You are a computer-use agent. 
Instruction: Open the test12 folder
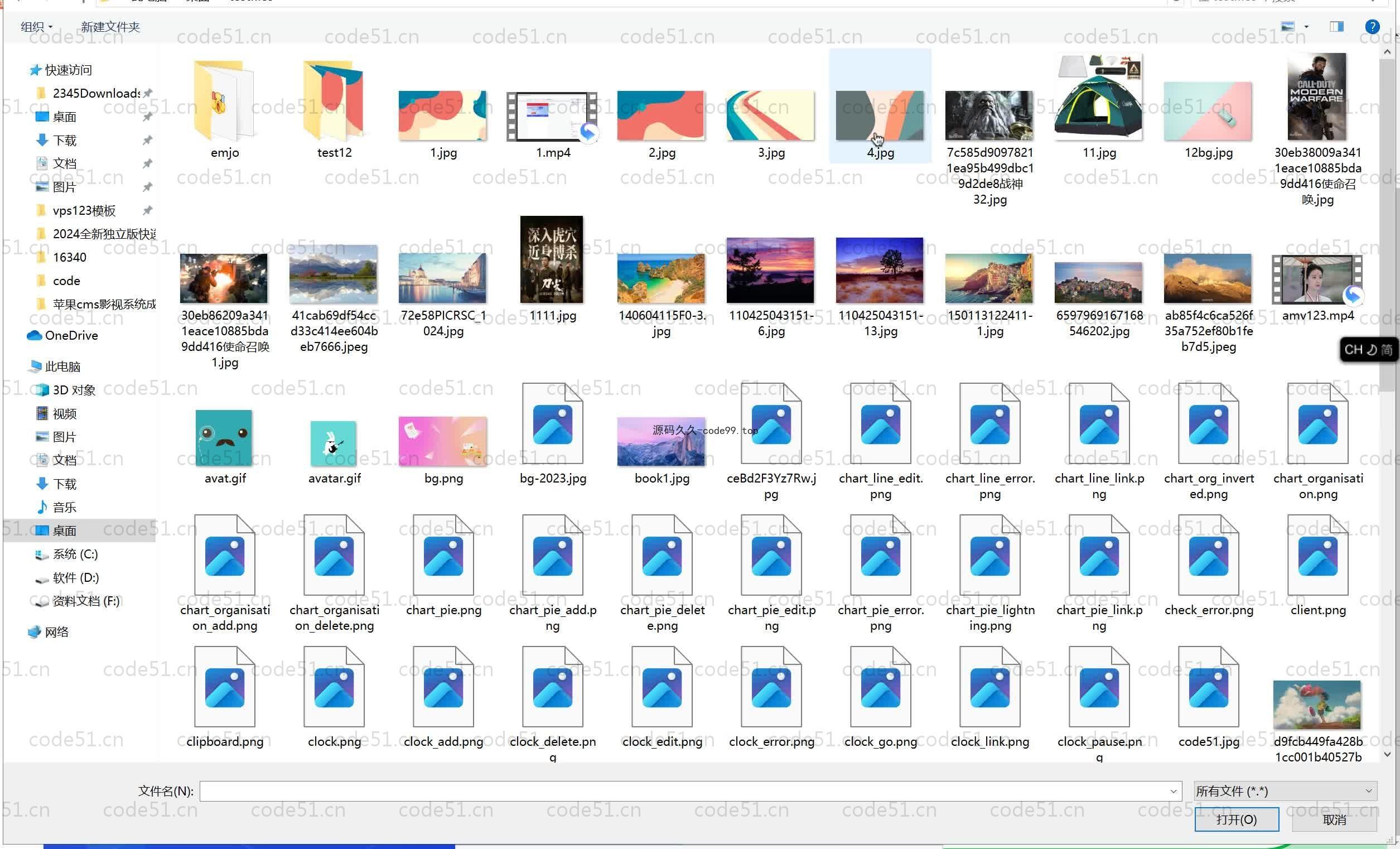click(x=334, y=109)
